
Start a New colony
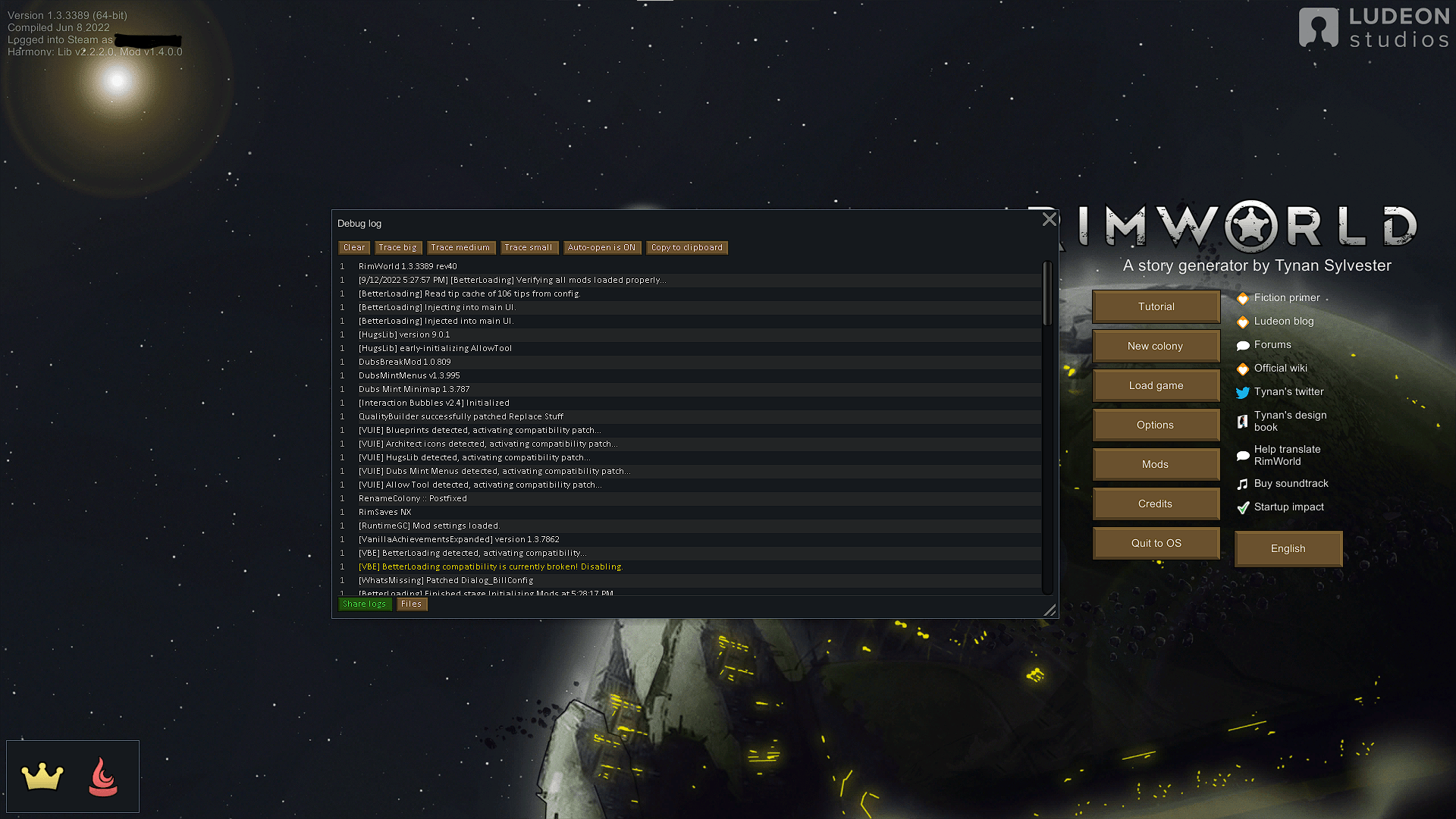[x=1156, y=345]
